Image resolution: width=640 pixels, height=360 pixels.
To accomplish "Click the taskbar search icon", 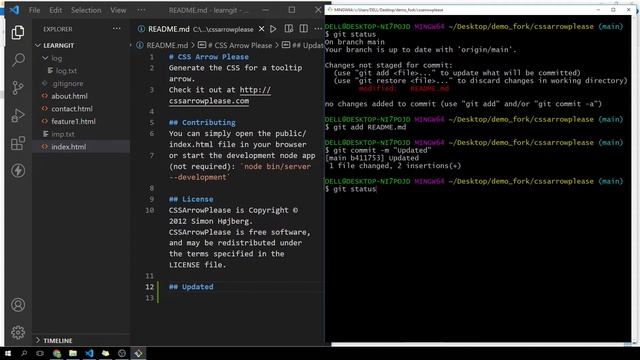I will pyautogui.click(x=24, y=353).
